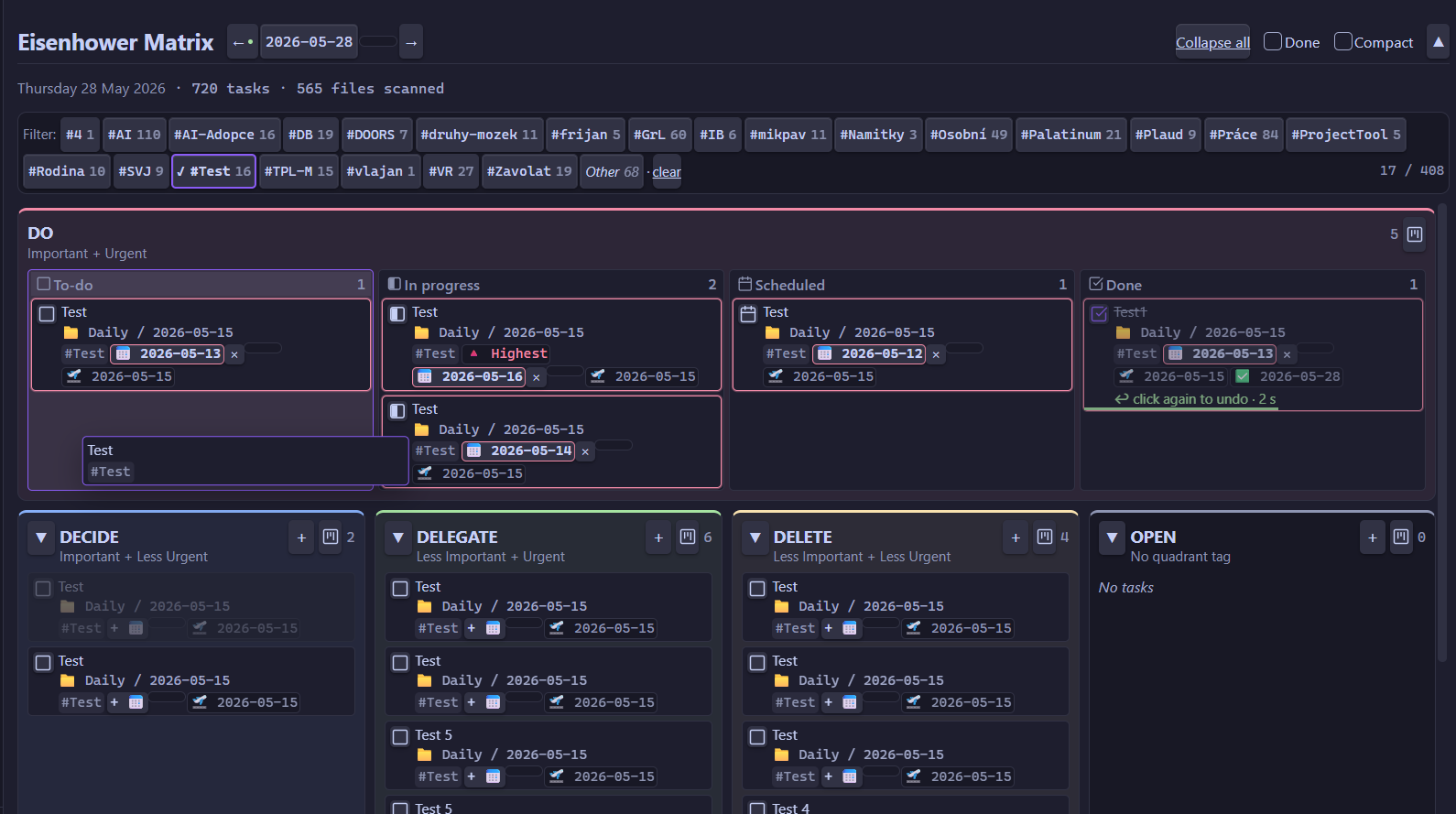The height and width of the screenshot is (814, 1456).
Task: Check the Test 5 task in DELEGATE
Action: click(x=400, y=737)
